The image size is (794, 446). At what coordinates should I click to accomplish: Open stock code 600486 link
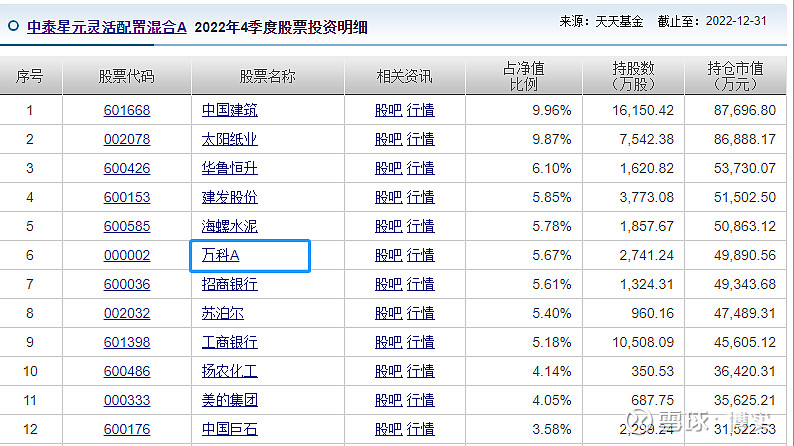coord(127,372)
